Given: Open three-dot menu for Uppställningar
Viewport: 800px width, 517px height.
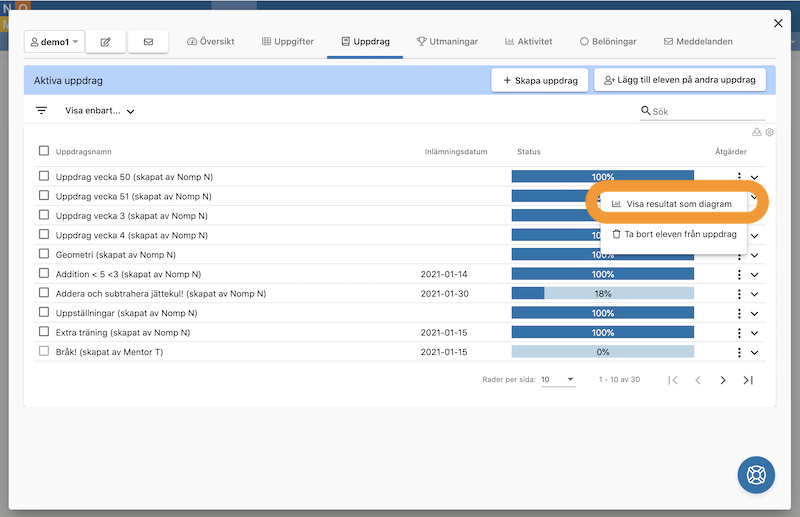Looking at the screenshot, I should (739, 313).
